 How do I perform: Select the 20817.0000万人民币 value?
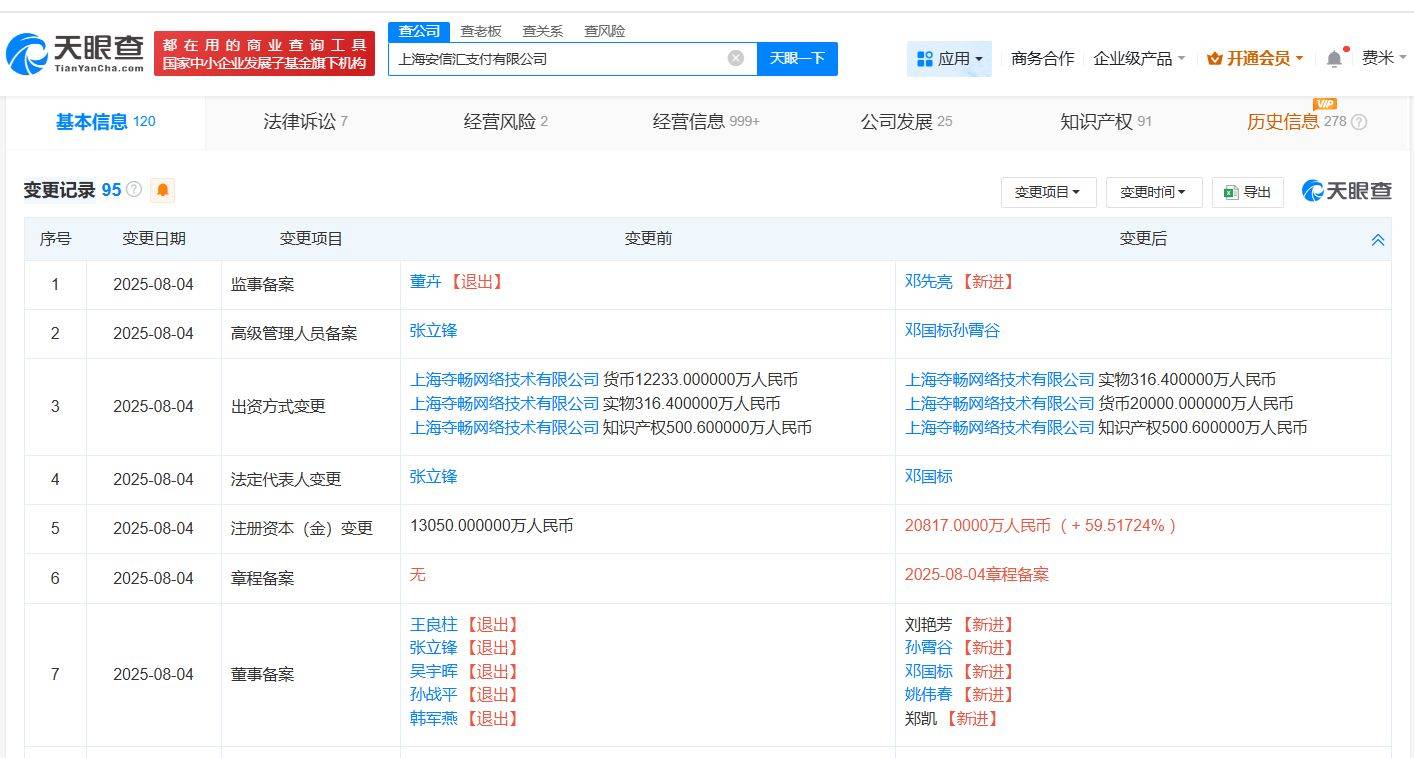978,525
